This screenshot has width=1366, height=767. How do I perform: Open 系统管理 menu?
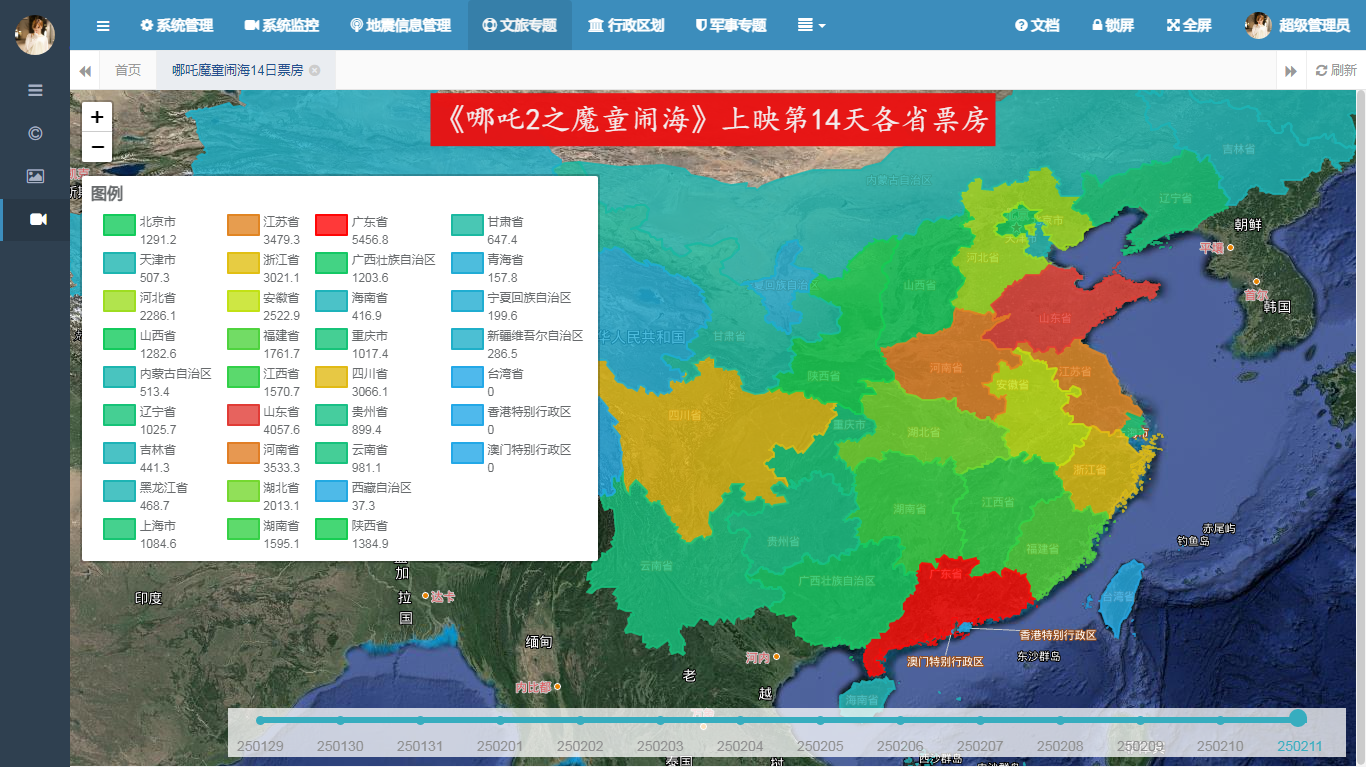point(178,25)
